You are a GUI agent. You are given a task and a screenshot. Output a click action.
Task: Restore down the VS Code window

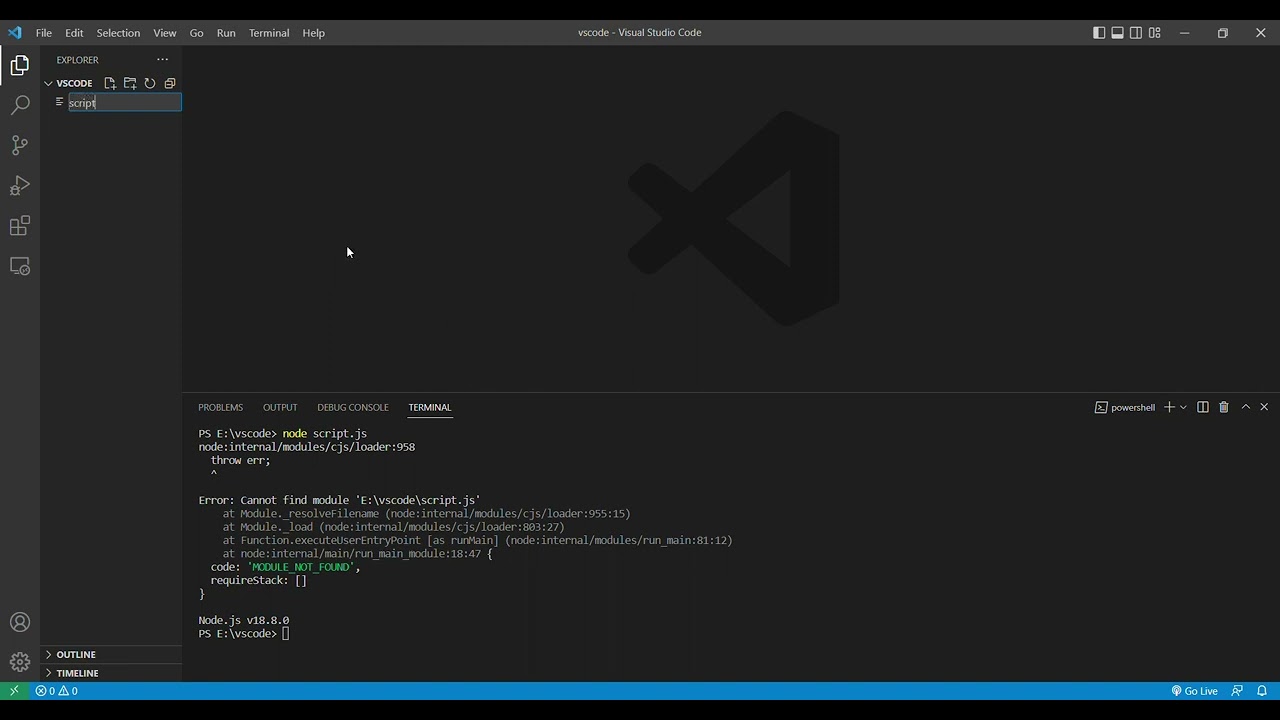pos(1223,33)
